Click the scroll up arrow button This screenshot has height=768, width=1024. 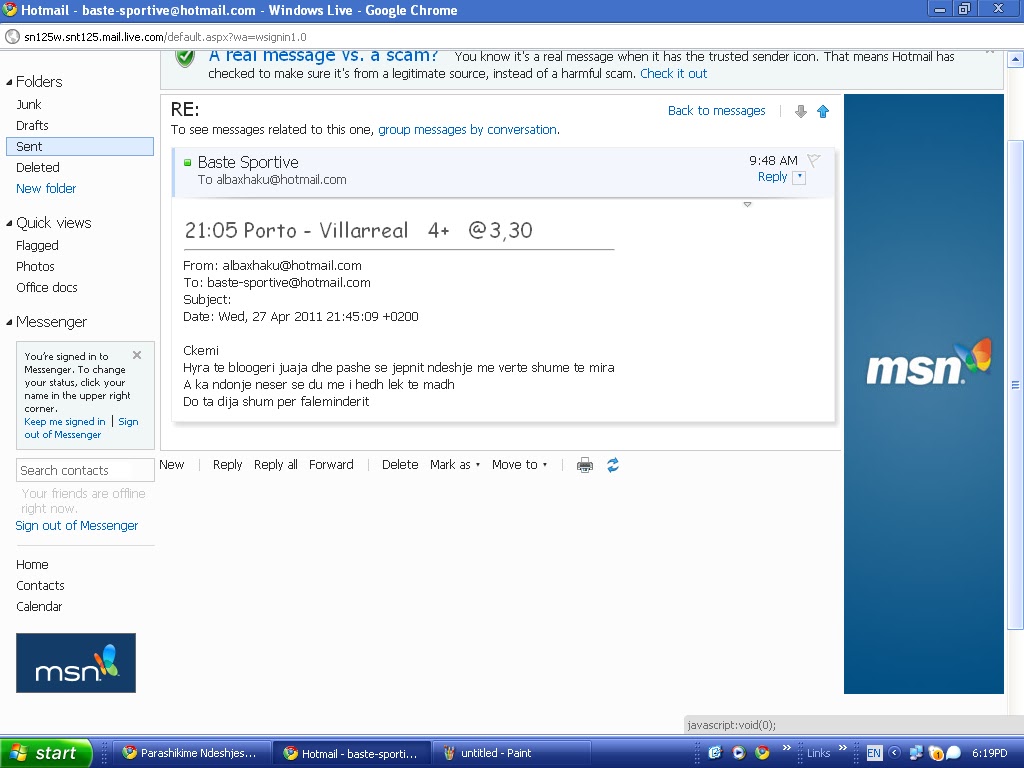pos(1015,60)
